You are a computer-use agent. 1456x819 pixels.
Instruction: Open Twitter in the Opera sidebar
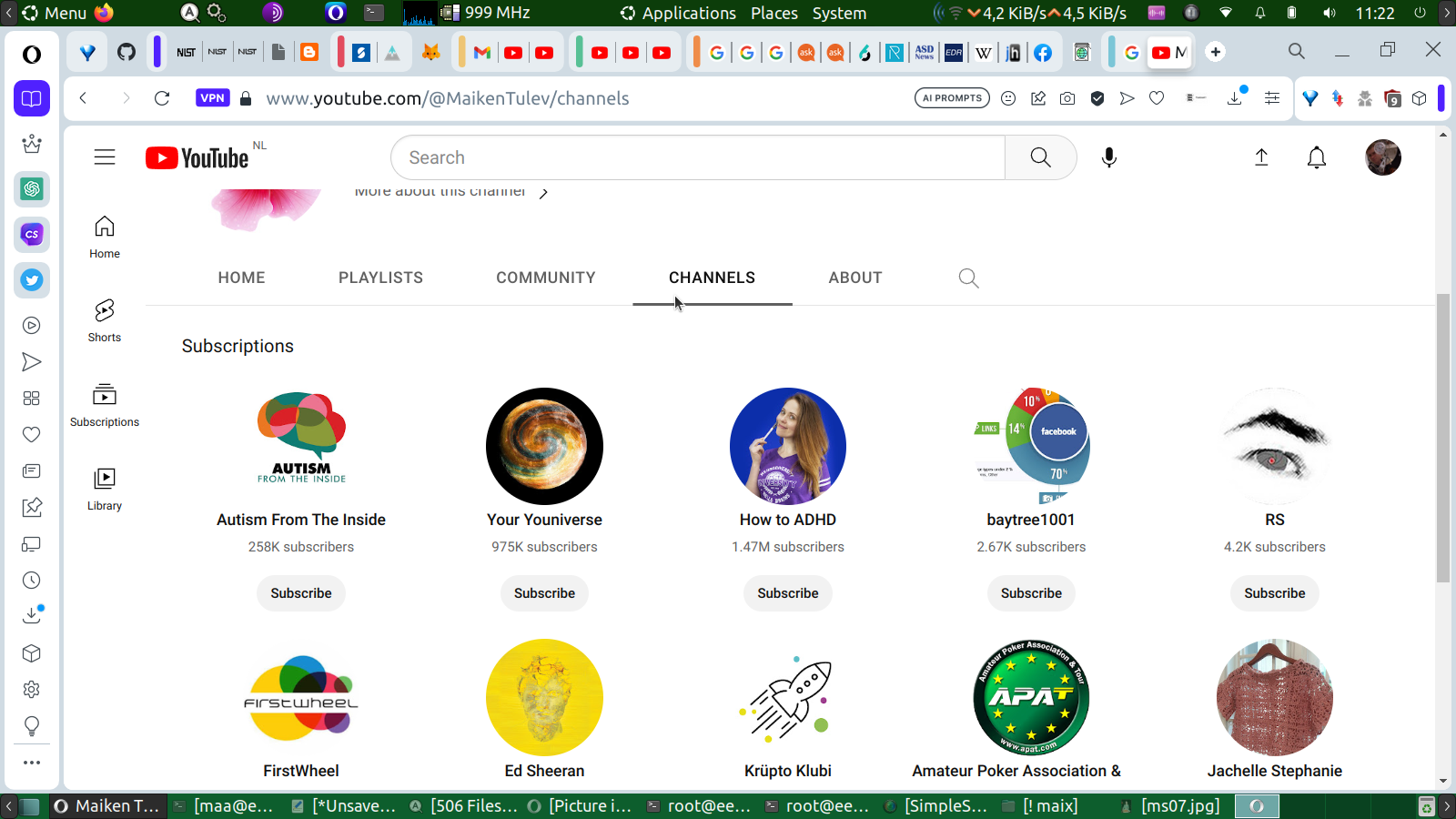click(x=32, y=280)
